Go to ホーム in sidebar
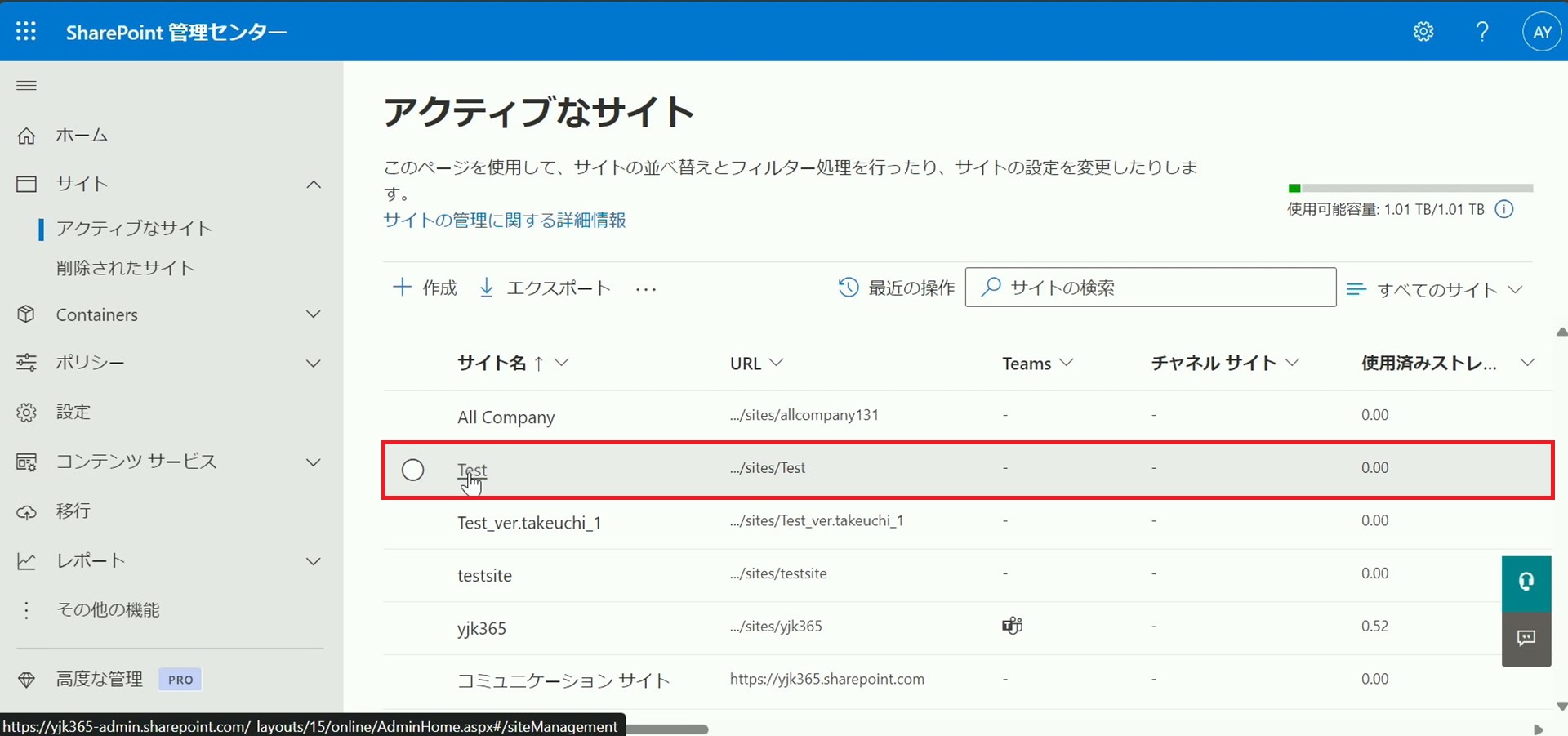1568x736 pixels. [82, 136]
